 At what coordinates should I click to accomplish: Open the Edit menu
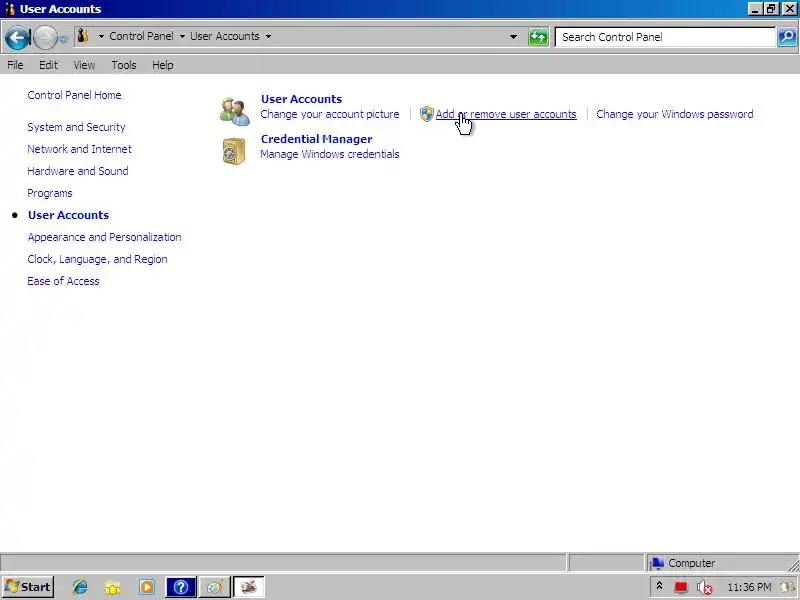pos(48,65)
